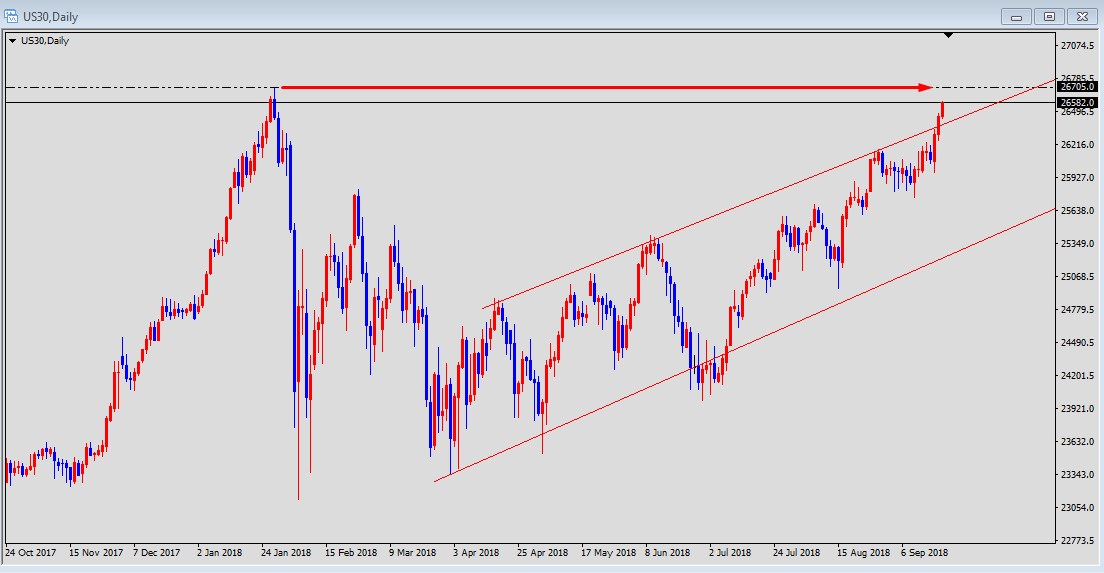Click the 24 Jan 2018 date label

[286, 553]
